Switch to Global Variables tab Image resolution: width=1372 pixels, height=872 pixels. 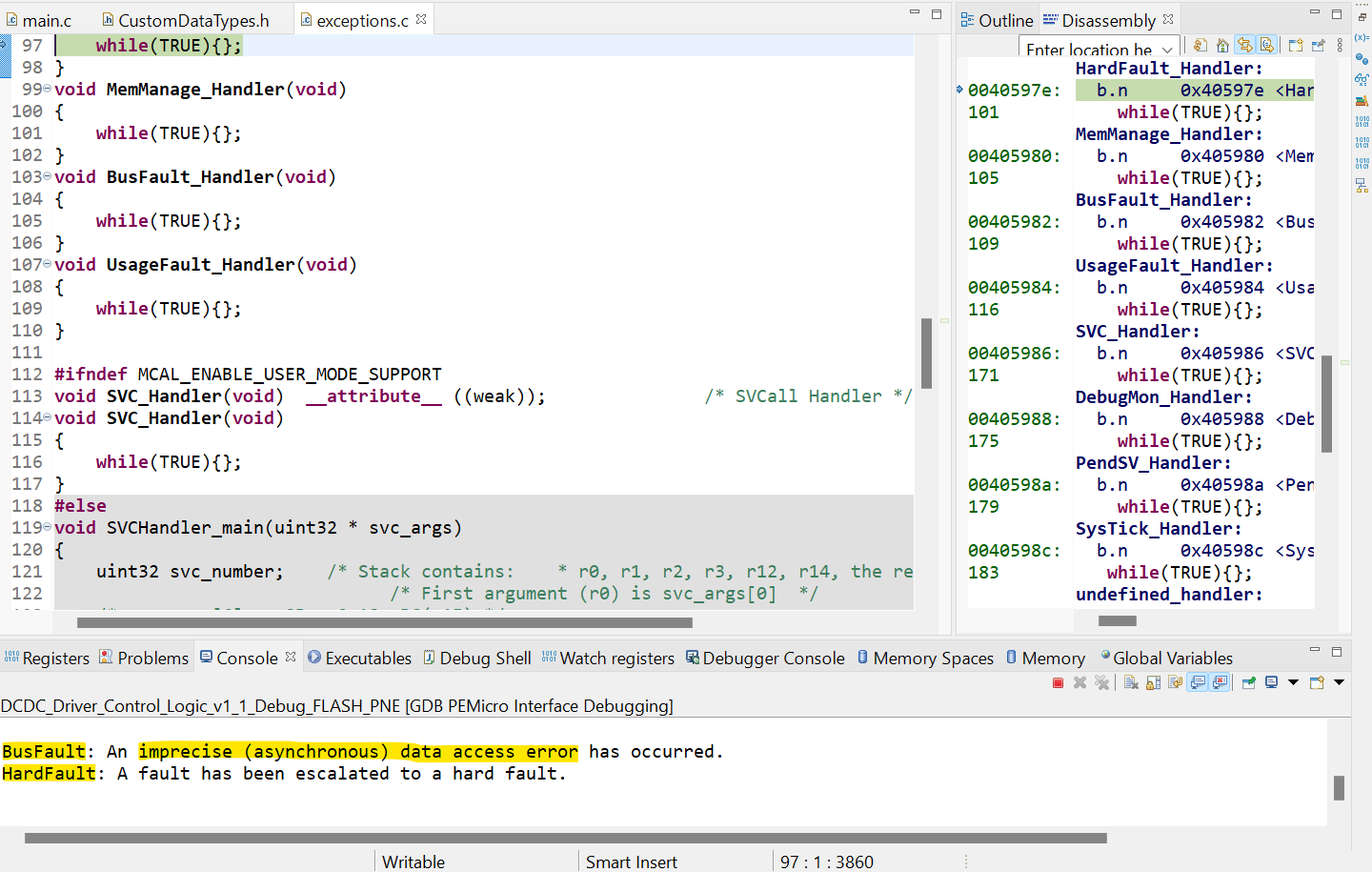(x=1166, y=659)
